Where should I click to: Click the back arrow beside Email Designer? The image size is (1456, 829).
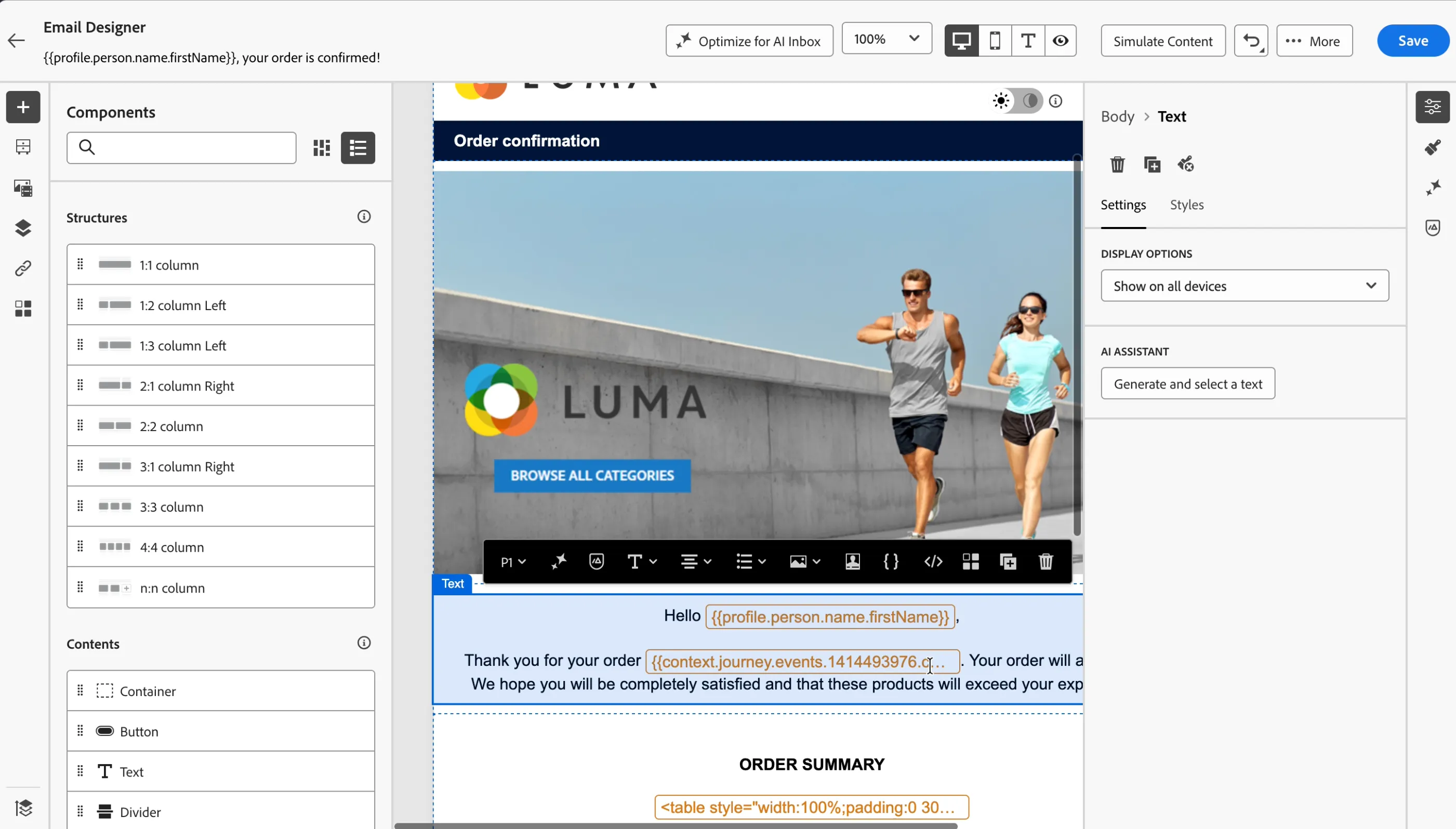click(17, 41)
